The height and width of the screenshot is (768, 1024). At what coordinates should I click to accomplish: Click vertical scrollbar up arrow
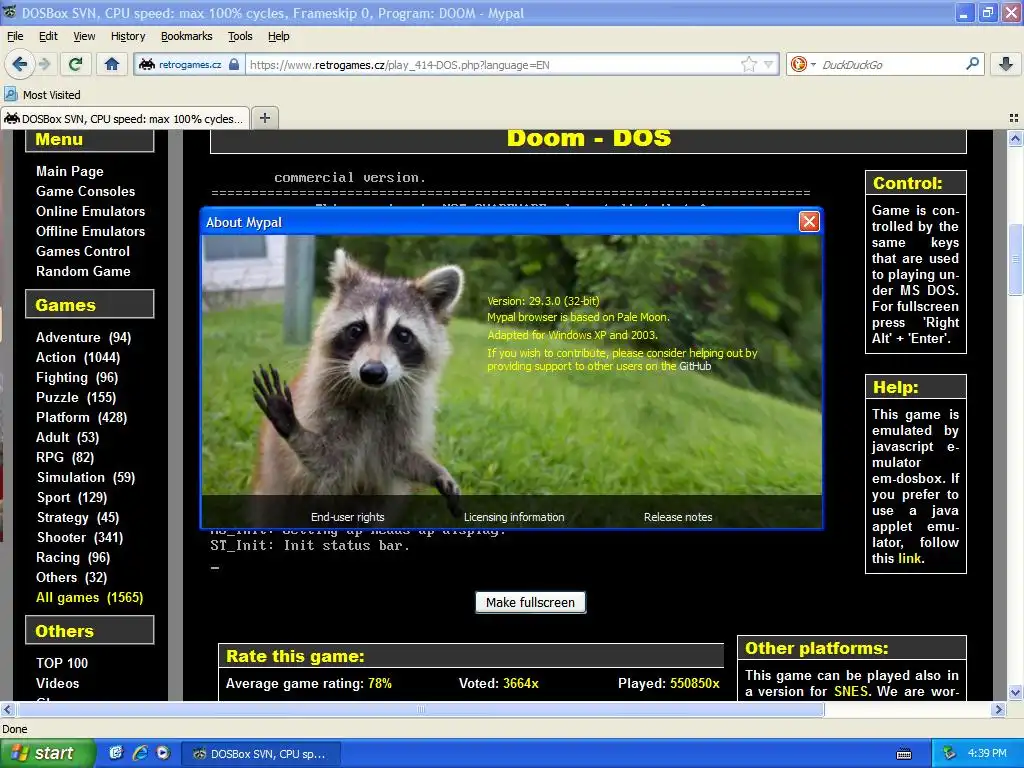coord(1015,138)
